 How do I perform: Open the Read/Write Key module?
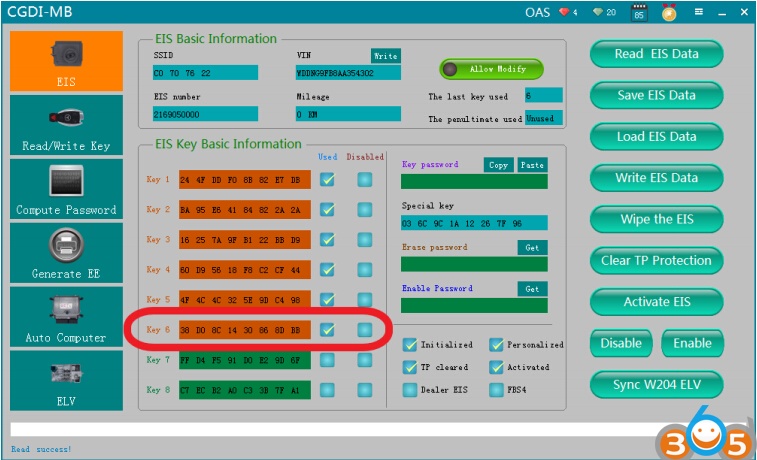pos(66,125)
